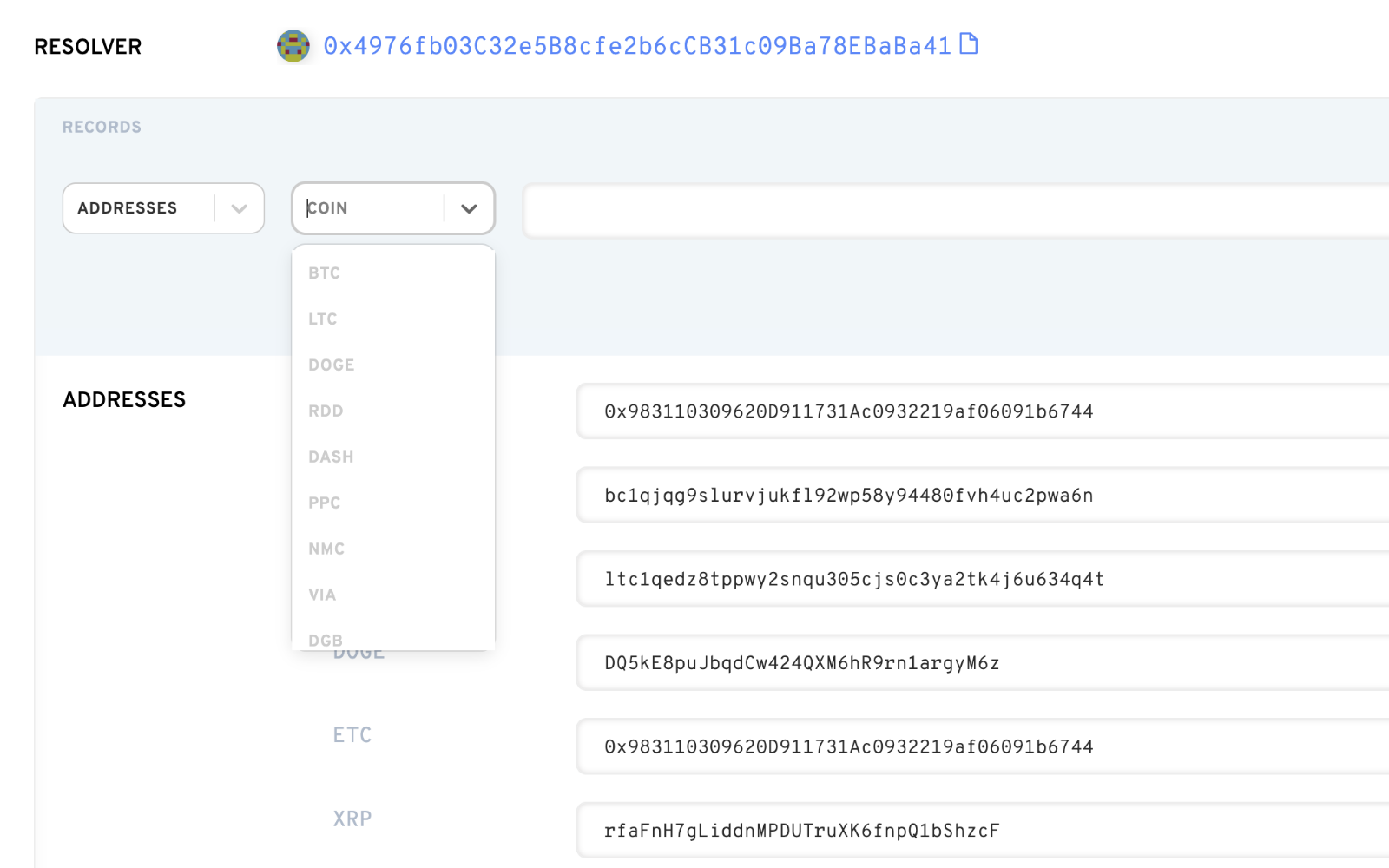Choose RDD in the coin dropdown
The image size is (1389, 868).
[x=393, y=411]
